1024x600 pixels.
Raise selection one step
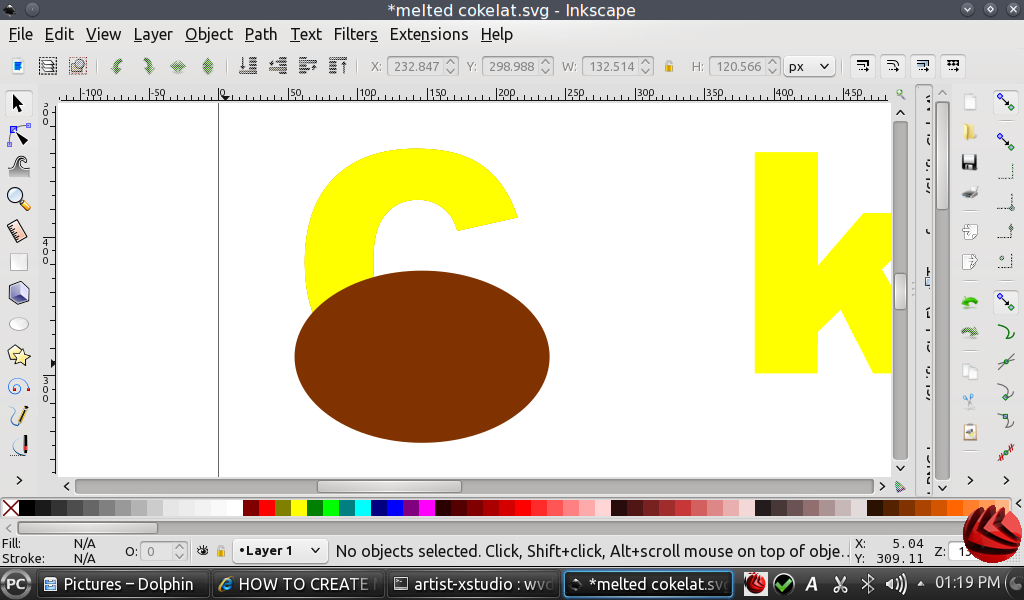pyautogui.click(x=308, y=66)
